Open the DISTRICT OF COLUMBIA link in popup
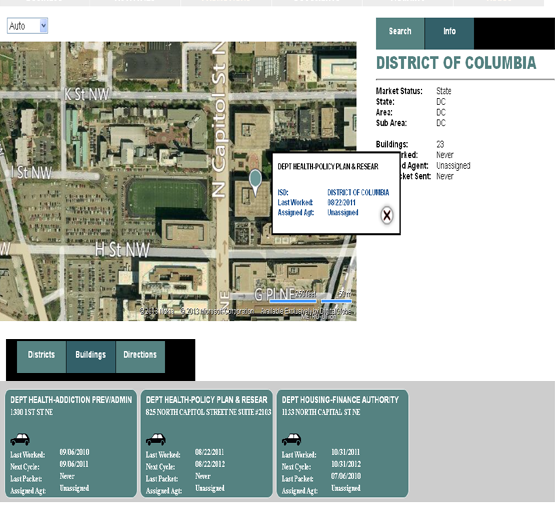 (358, 192)
